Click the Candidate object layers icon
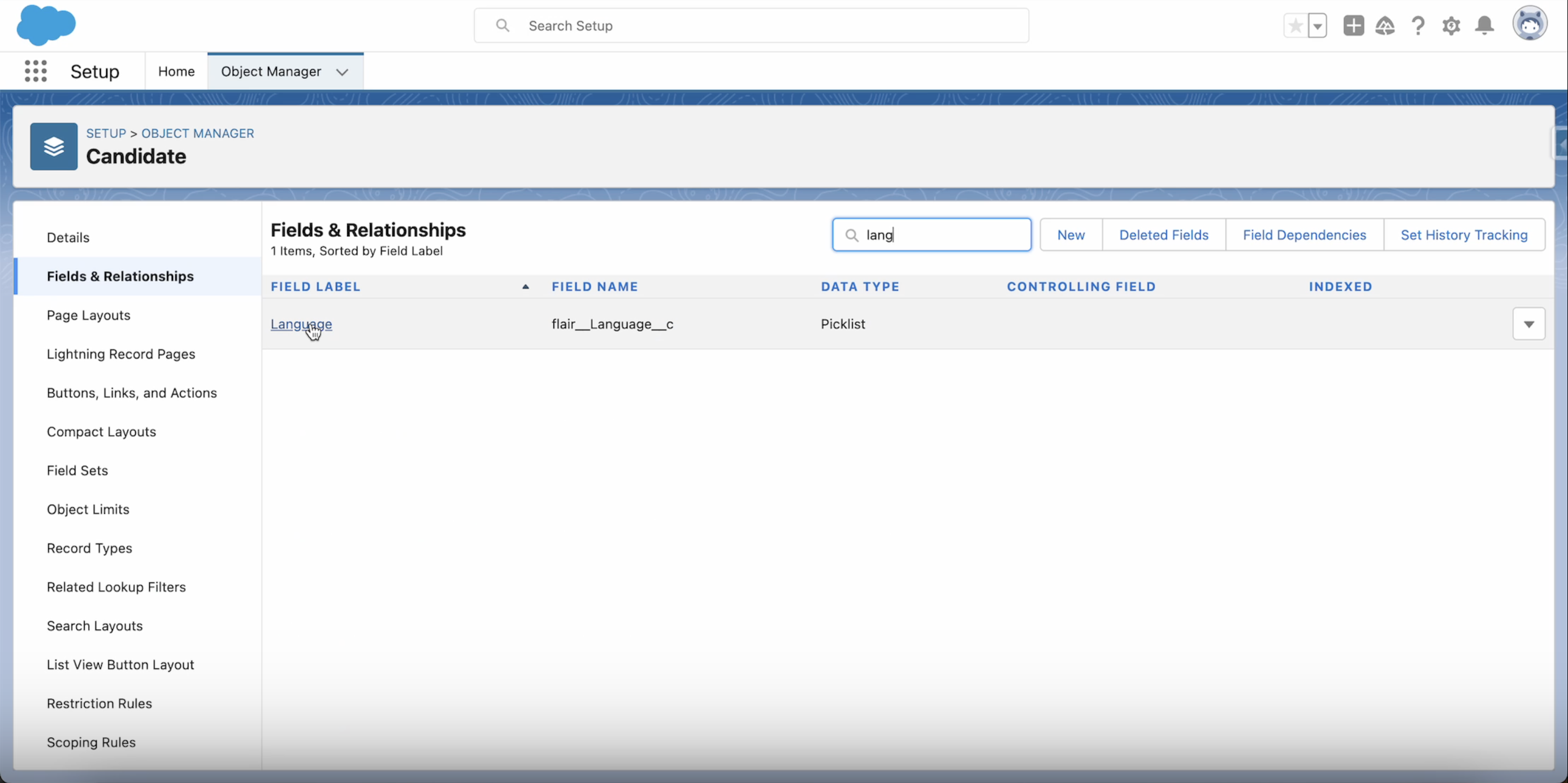 click(54, 147)
